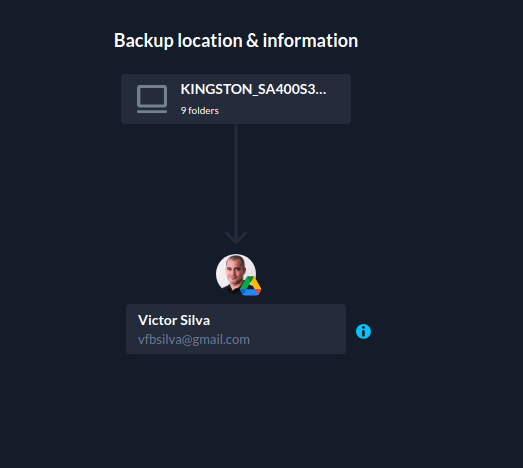Click the KINGSTON_SA400S3... device name
This screenshot has height=468, width=523.
point(253,89)
